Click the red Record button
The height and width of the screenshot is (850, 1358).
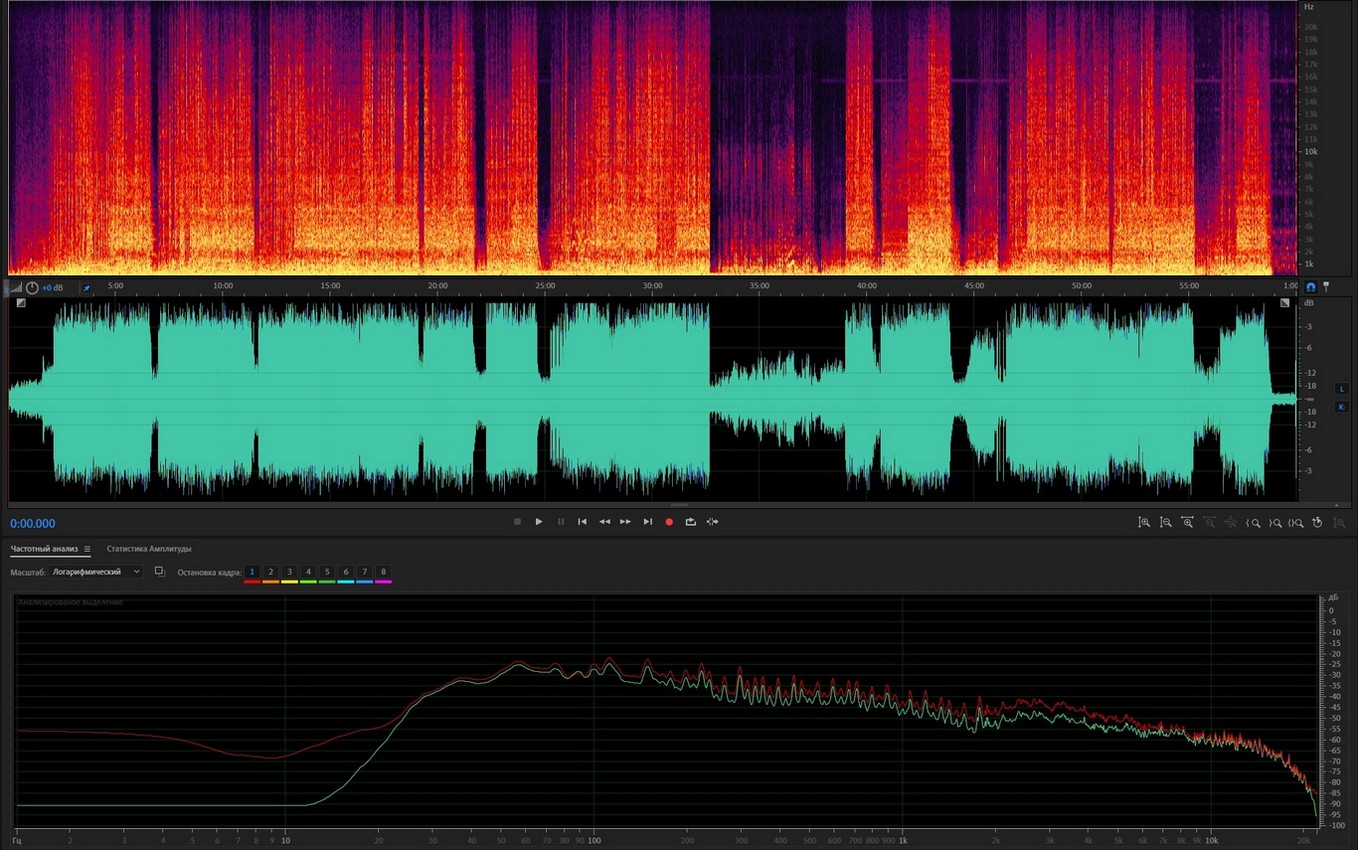click(x=669, y=522)
